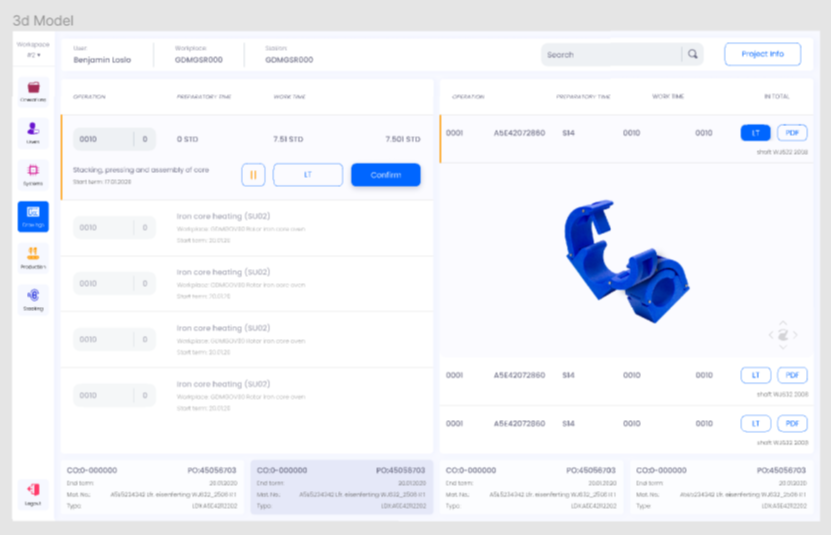Click LT button beside Confirm
This screenshot has height=535, width=831.
[x=308, y=175]
